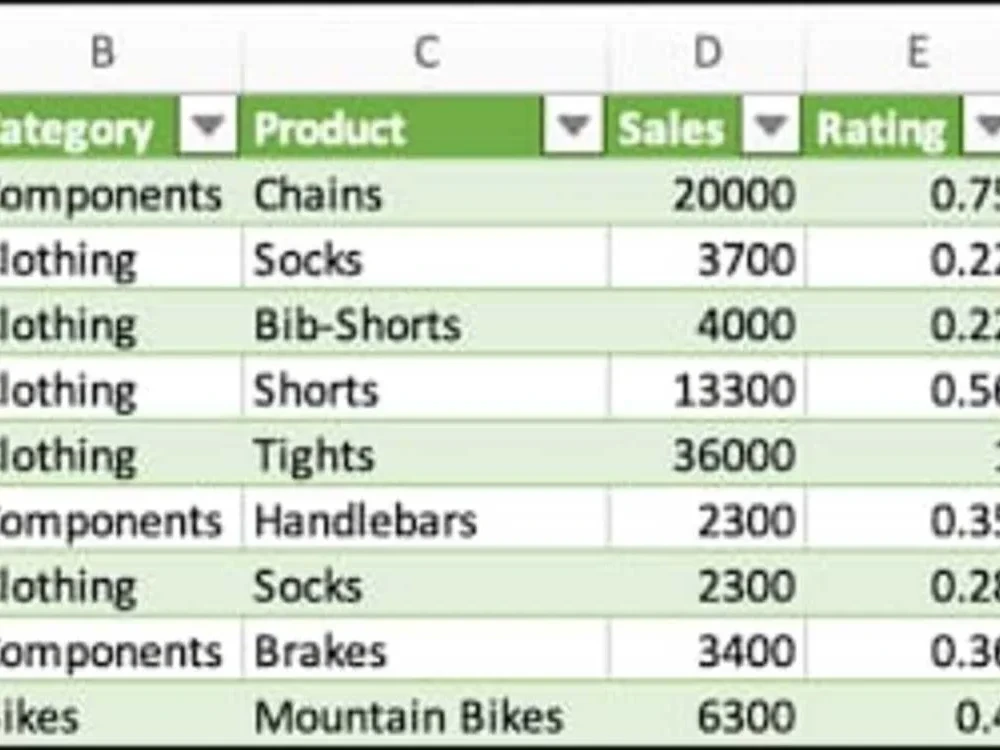Click the Rating table header cell
The height and width of the screenshot is (750, 1000).
[x=880, y=127]
